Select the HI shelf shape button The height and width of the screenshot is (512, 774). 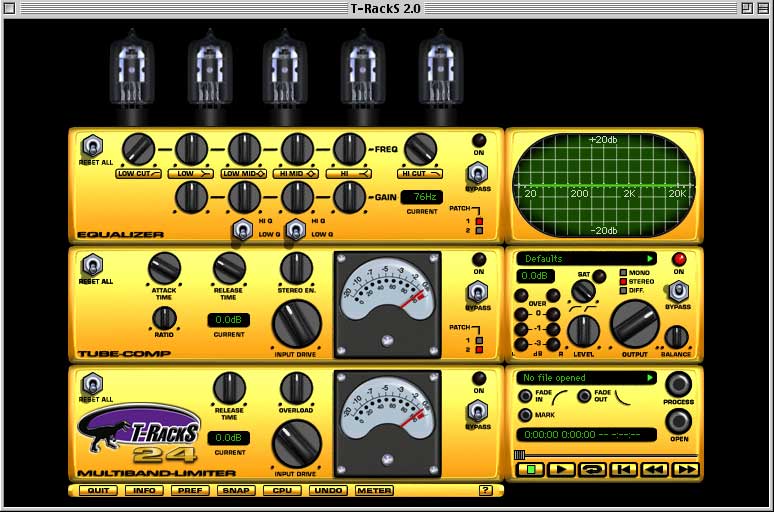point(349,174)
